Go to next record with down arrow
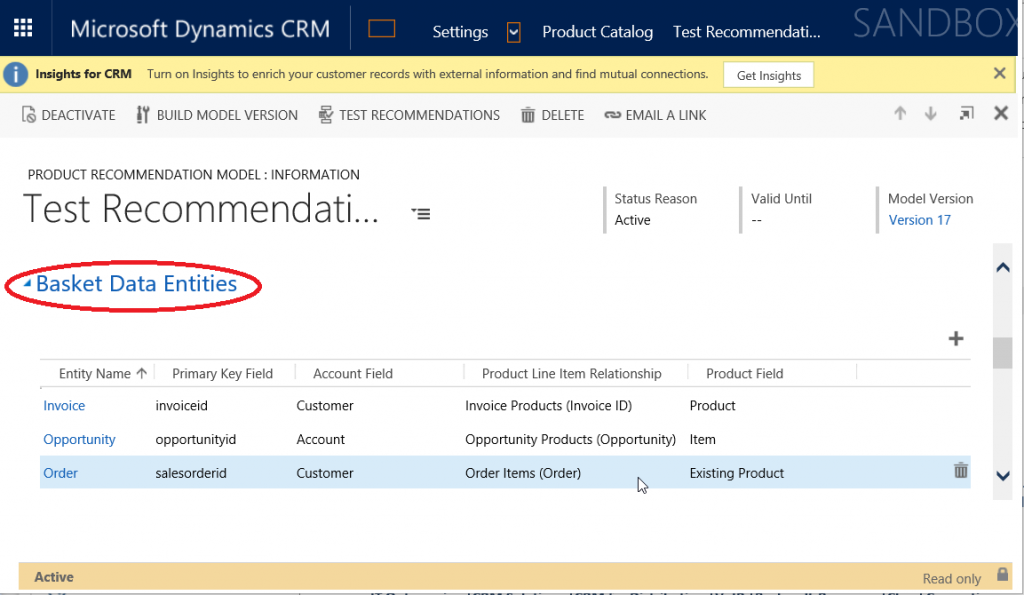The width and height of the screenshot is (1024, 595). pos(931,114)
